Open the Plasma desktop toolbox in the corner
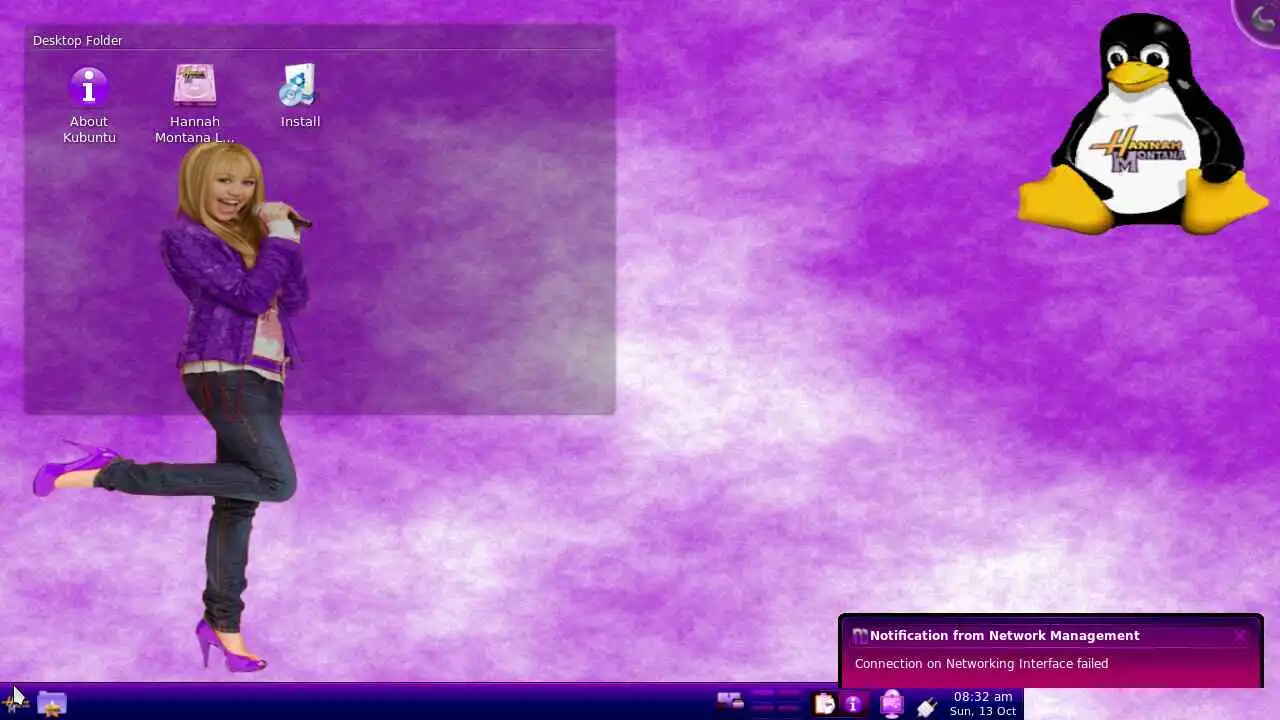The height and width of the screenshot is (720, 1280). click(x=1262, y=18)
